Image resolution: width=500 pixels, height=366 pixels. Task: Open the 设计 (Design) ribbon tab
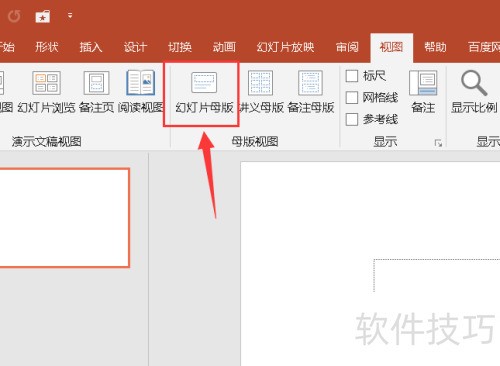click(135, 47)
